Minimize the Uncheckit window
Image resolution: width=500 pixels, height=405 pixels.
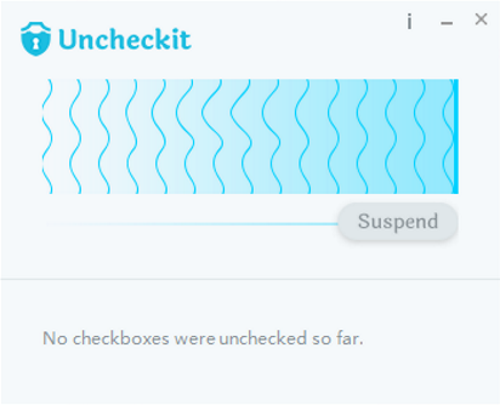pos(447,23)
